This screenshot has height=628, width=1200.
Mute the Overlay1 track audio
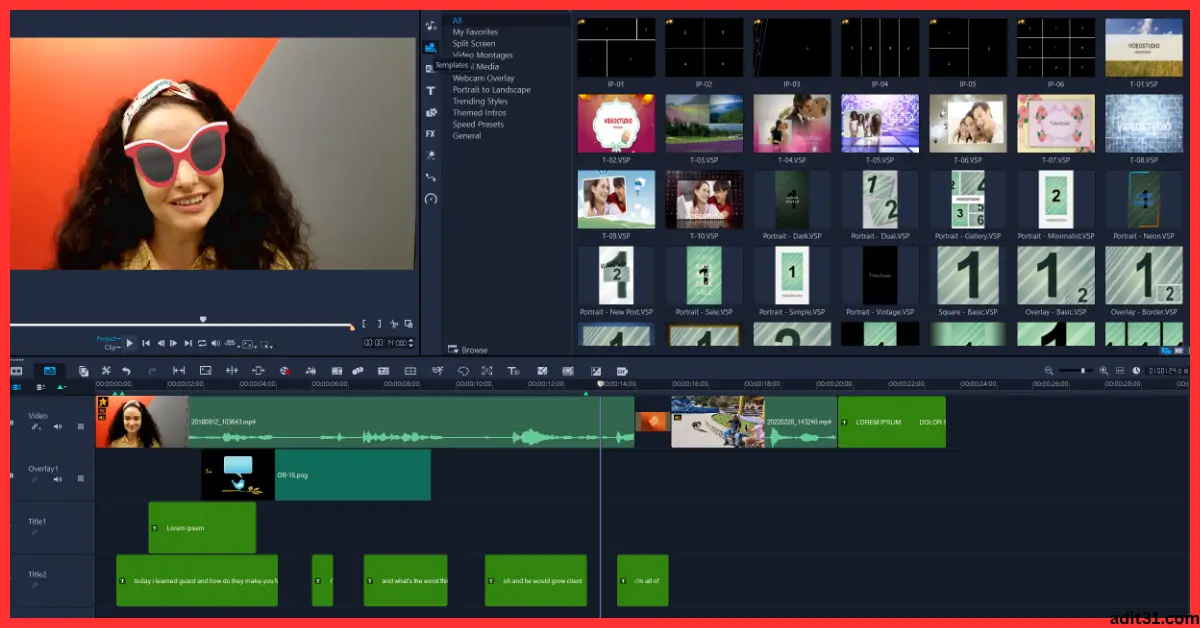(x=57, y=479)
